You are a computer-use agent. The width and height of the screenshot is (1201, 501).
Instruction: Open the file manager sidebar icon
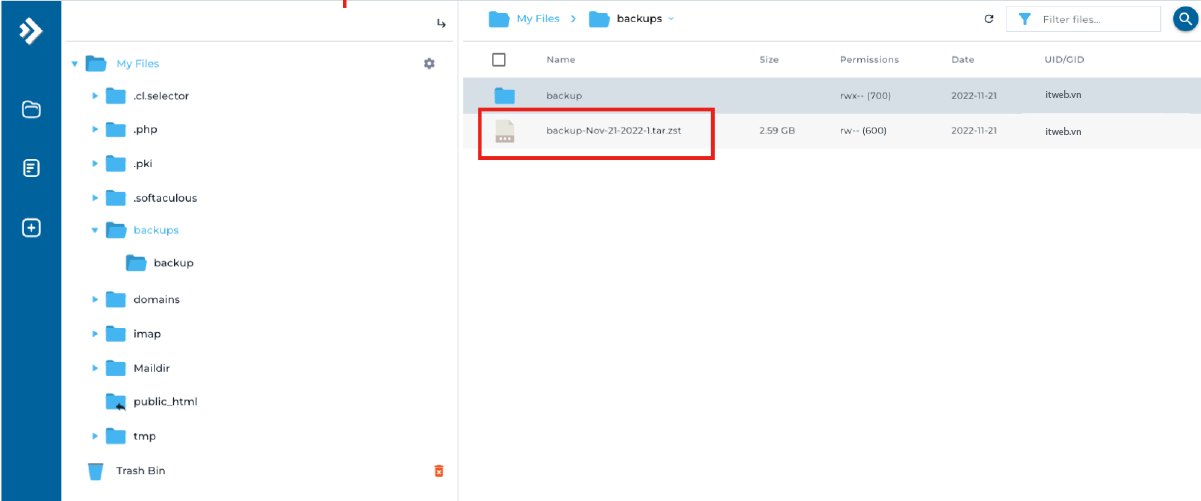[31, 109]
